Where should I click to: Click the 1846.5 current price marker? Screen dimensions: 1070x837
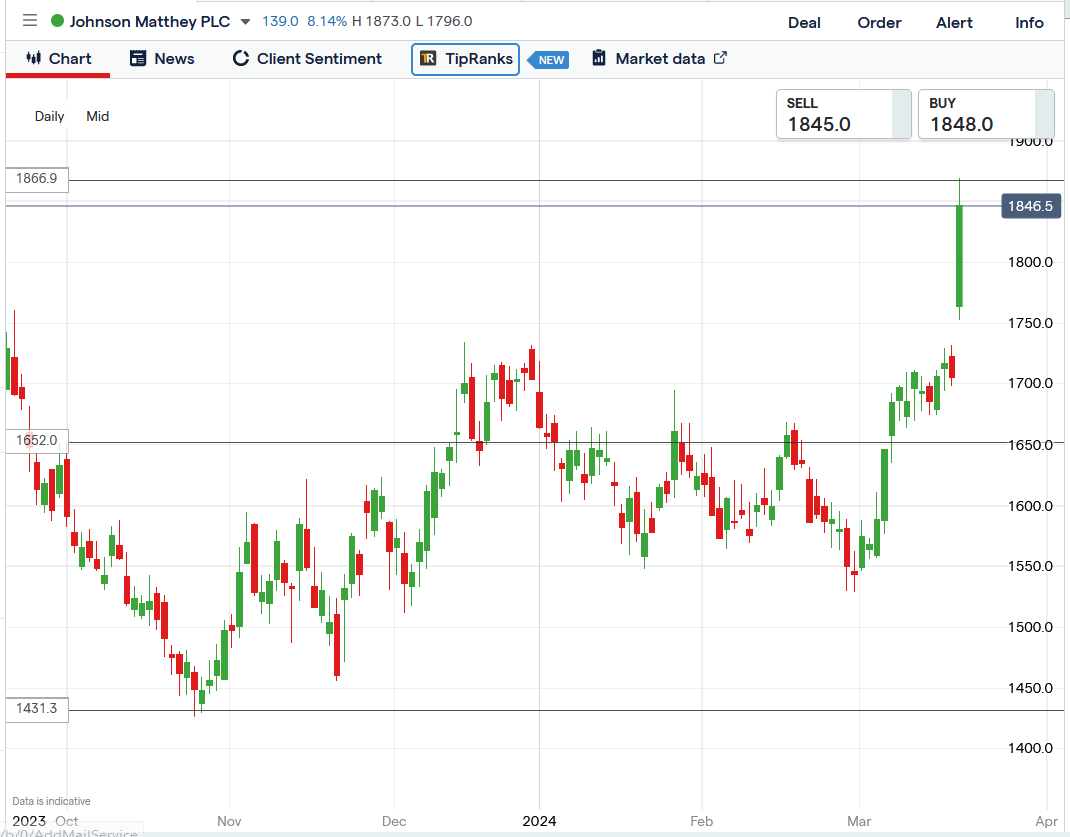click(1030, 206)
